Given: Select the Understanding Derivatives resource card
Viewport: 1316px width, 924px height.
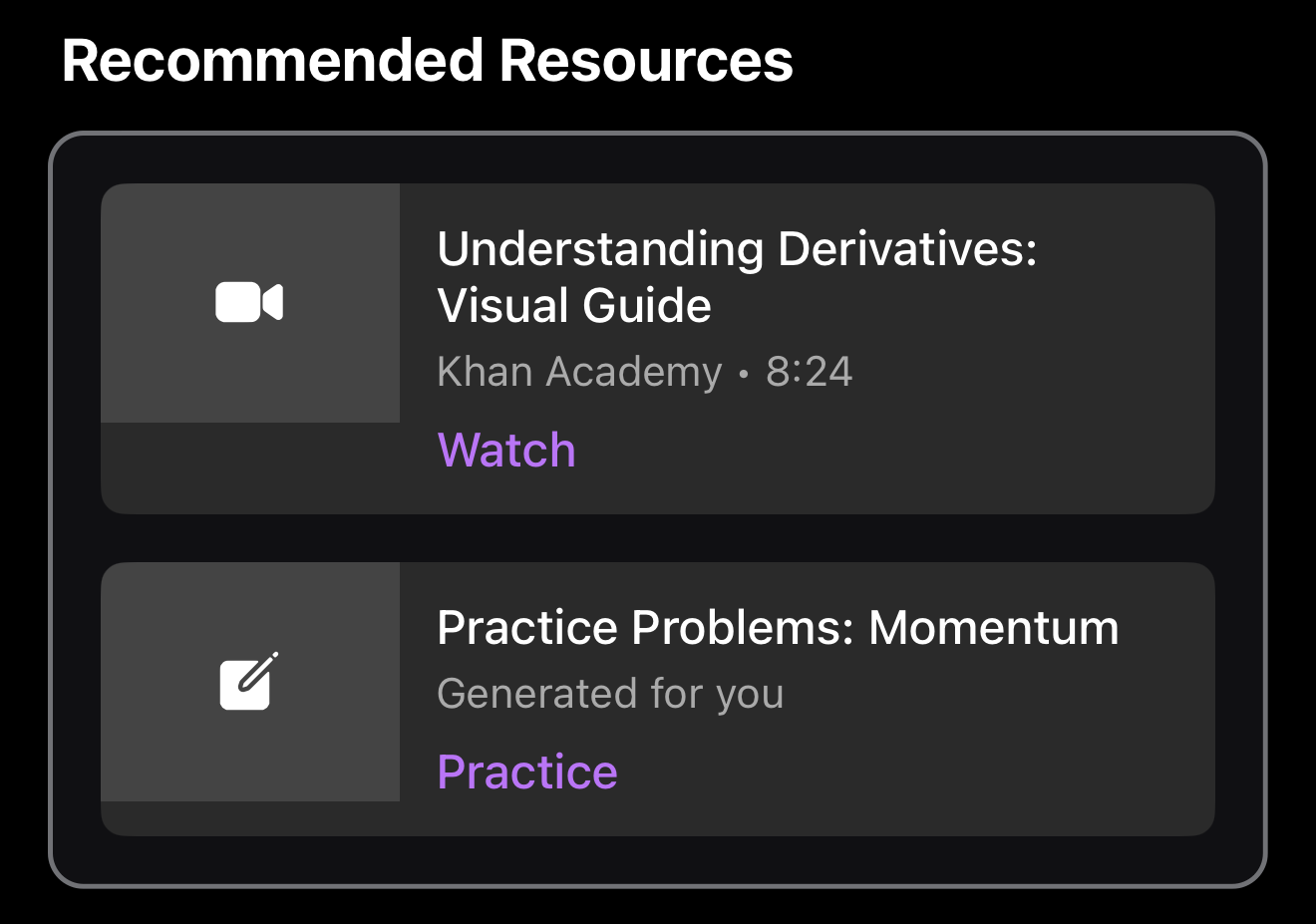Looking at the screenshot, I should pyautogui.click(x=658, y=349).
